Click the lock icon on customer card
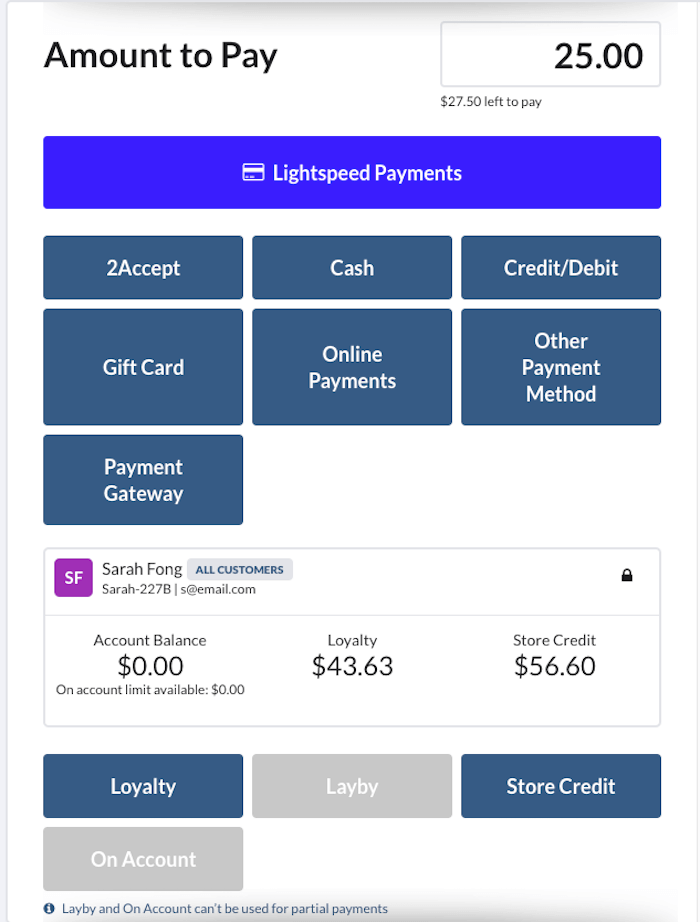The height and width of the screenshot is (922, 700). (x=627, y=575)
